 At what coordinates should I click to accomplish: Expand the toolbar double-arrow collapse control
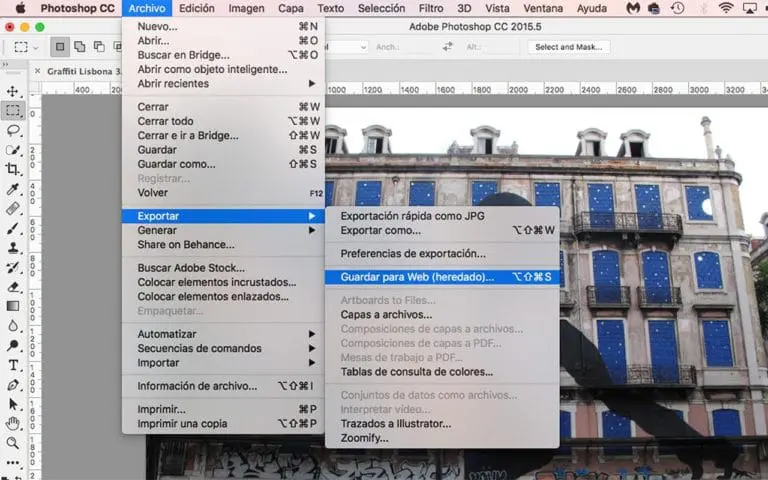point(5,64)
